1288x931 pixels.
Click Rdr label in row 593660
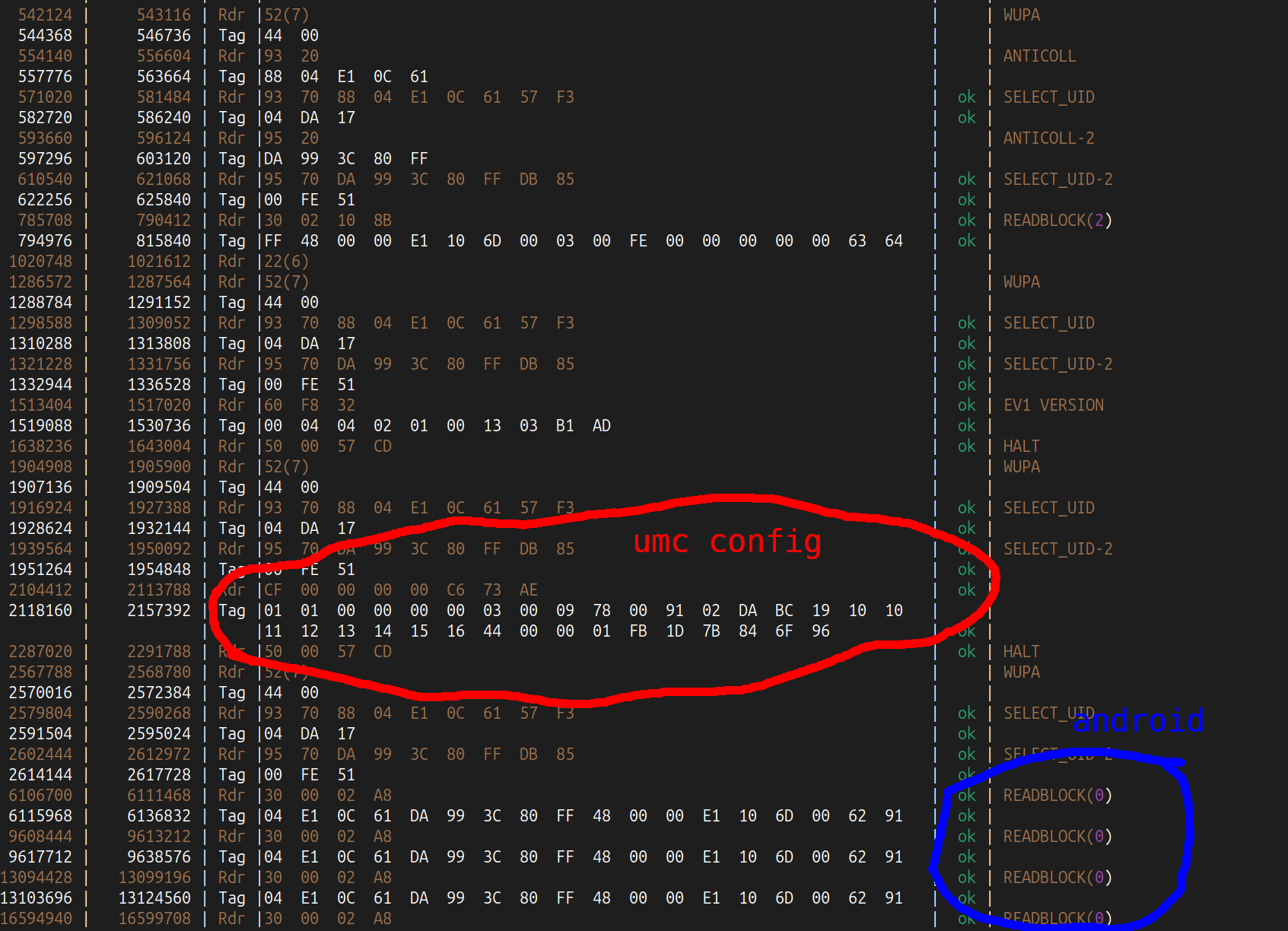(x=232, y=138)
